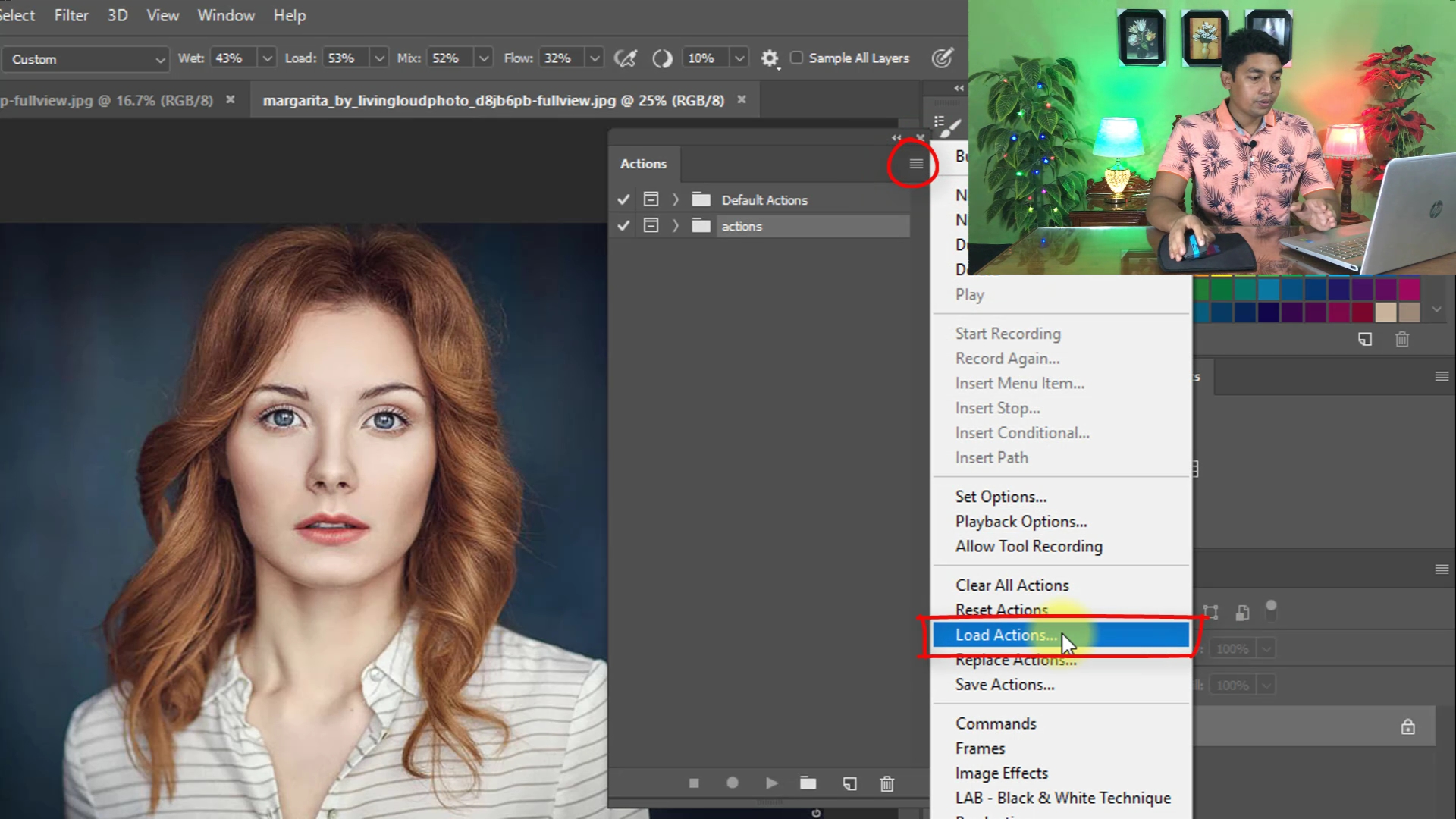Enable Sample All Layers checkbox
This screenshot has height=819, width=1456.
coord(796,58)
